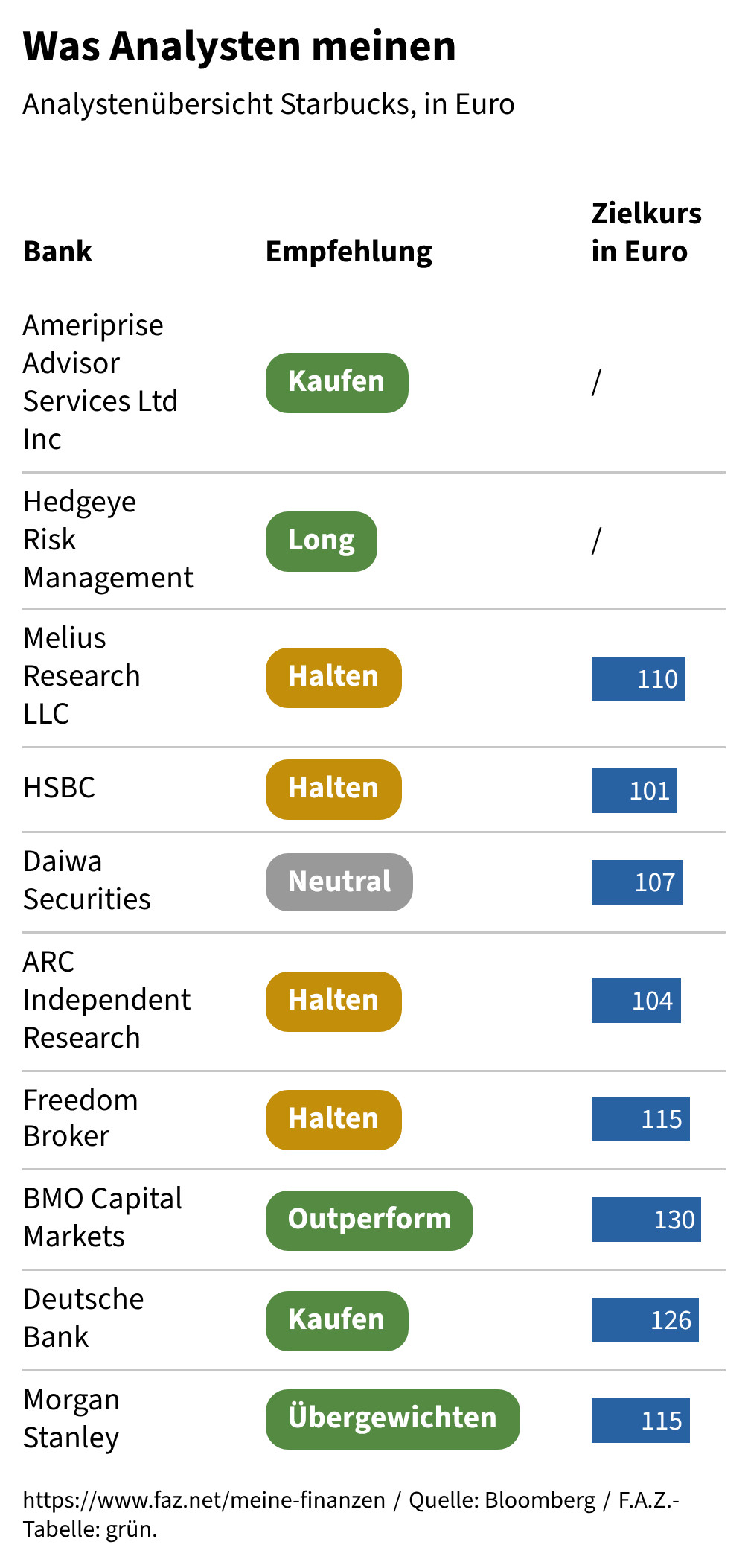Click the 107 target price bar
748x1568 pixels.
coord(637,882)
